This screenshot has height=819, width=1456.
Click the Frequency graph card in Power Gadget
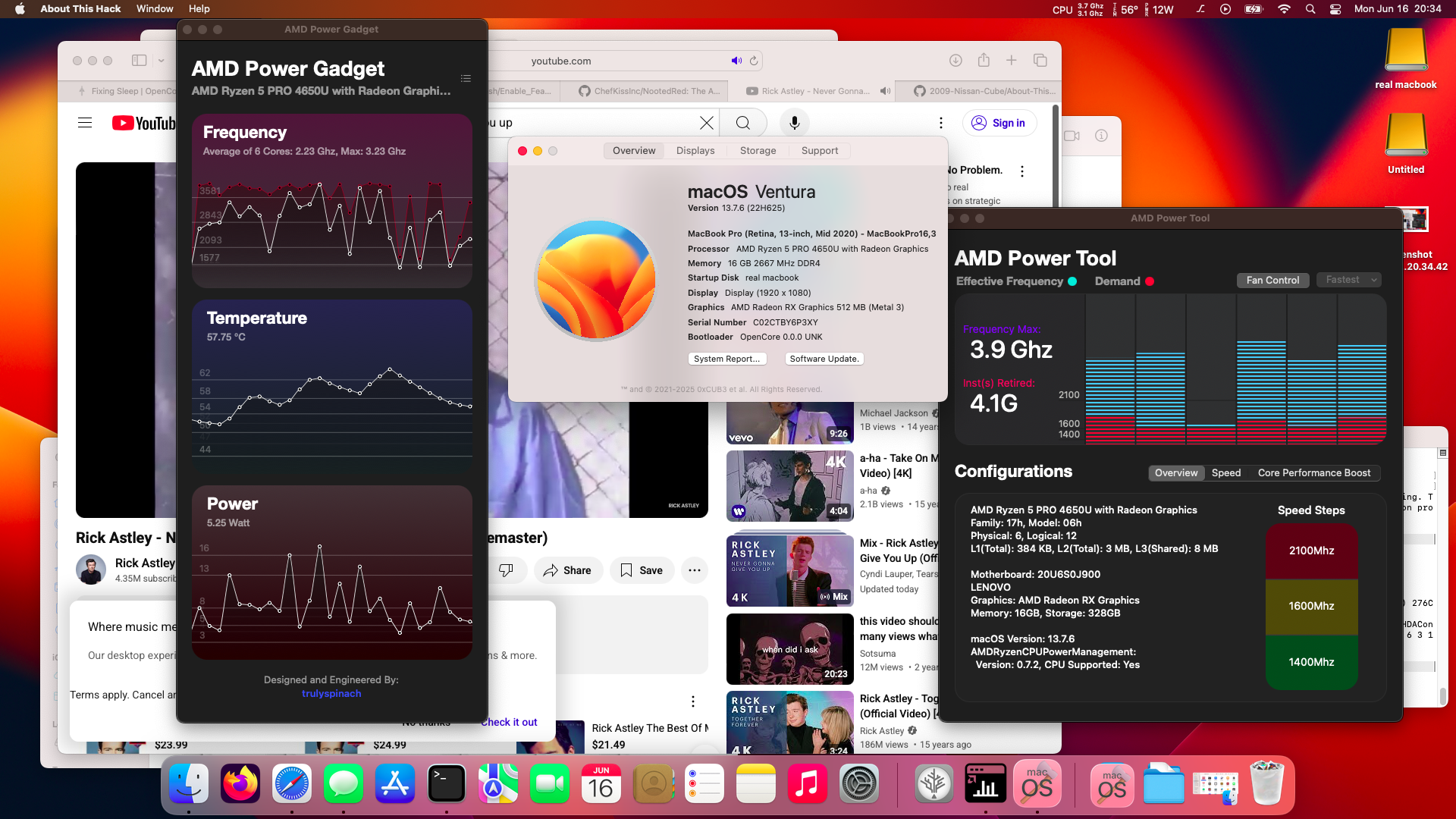[332, 201]
